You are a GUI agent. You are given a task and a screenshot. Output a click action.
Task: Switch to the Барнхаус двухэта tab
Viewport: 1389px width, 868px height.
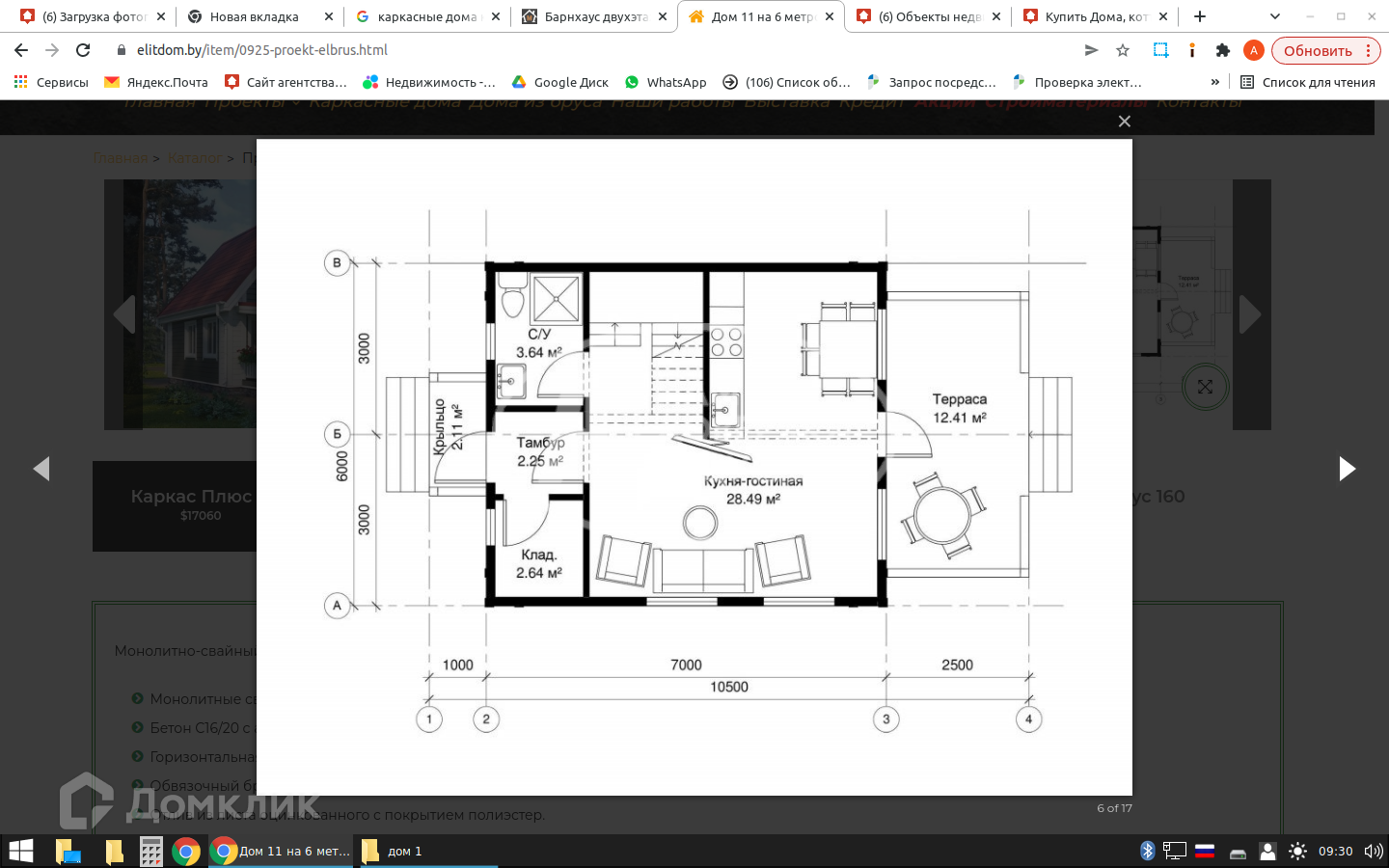pos(592,16)
